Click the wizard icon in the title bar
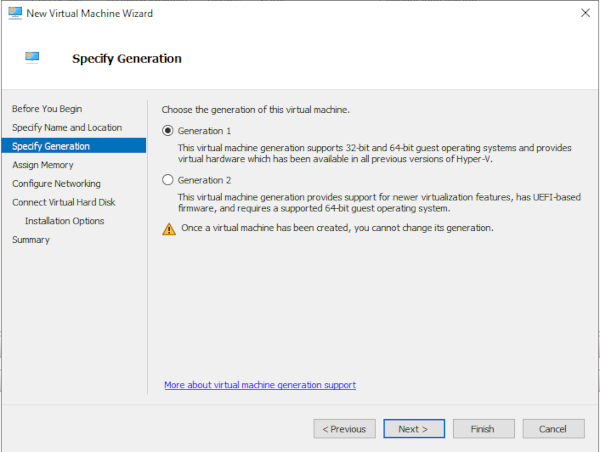 pyautogui.click(x=15, y=13)
